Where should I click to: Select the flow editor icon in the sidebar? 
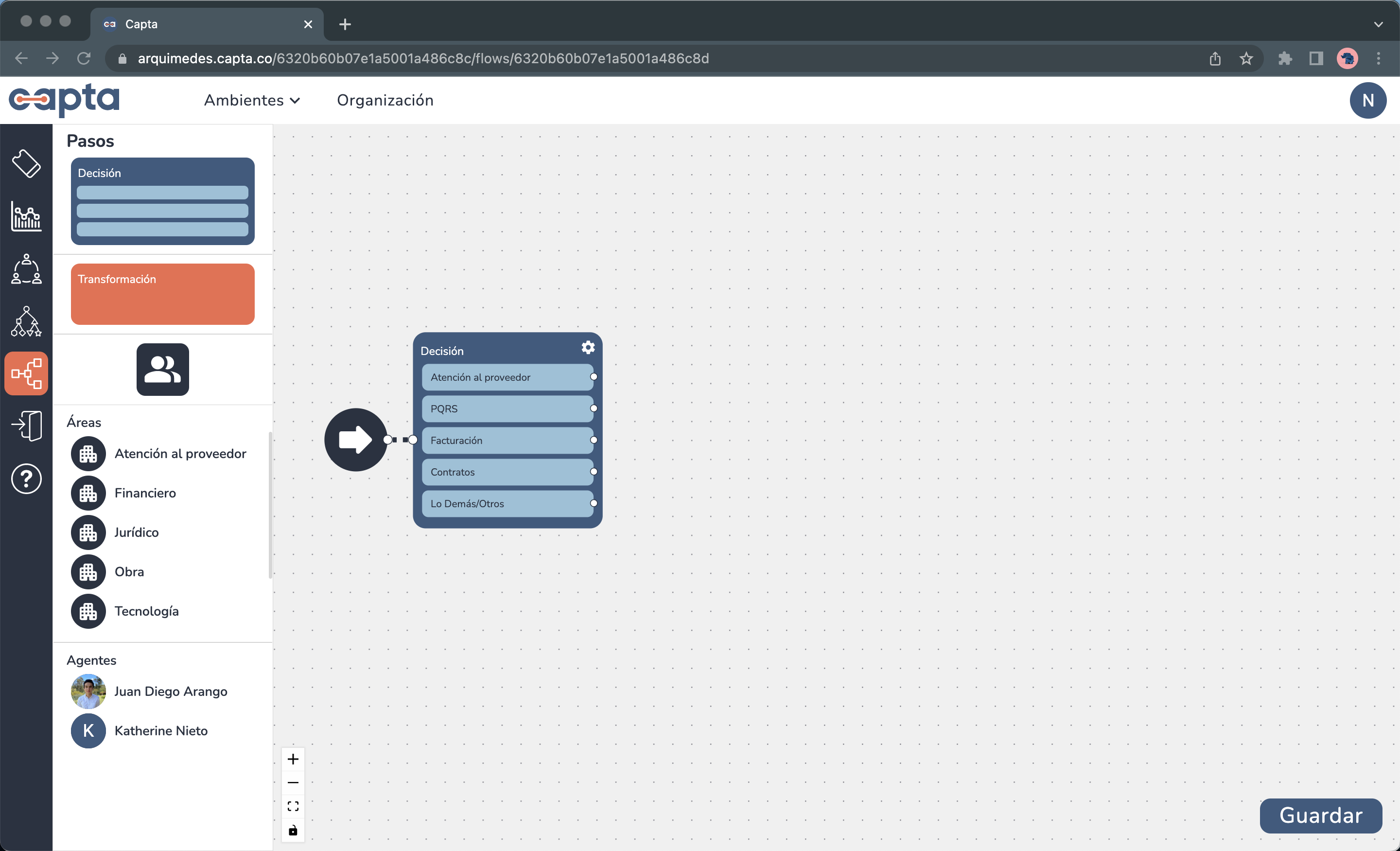click(27, 373)
